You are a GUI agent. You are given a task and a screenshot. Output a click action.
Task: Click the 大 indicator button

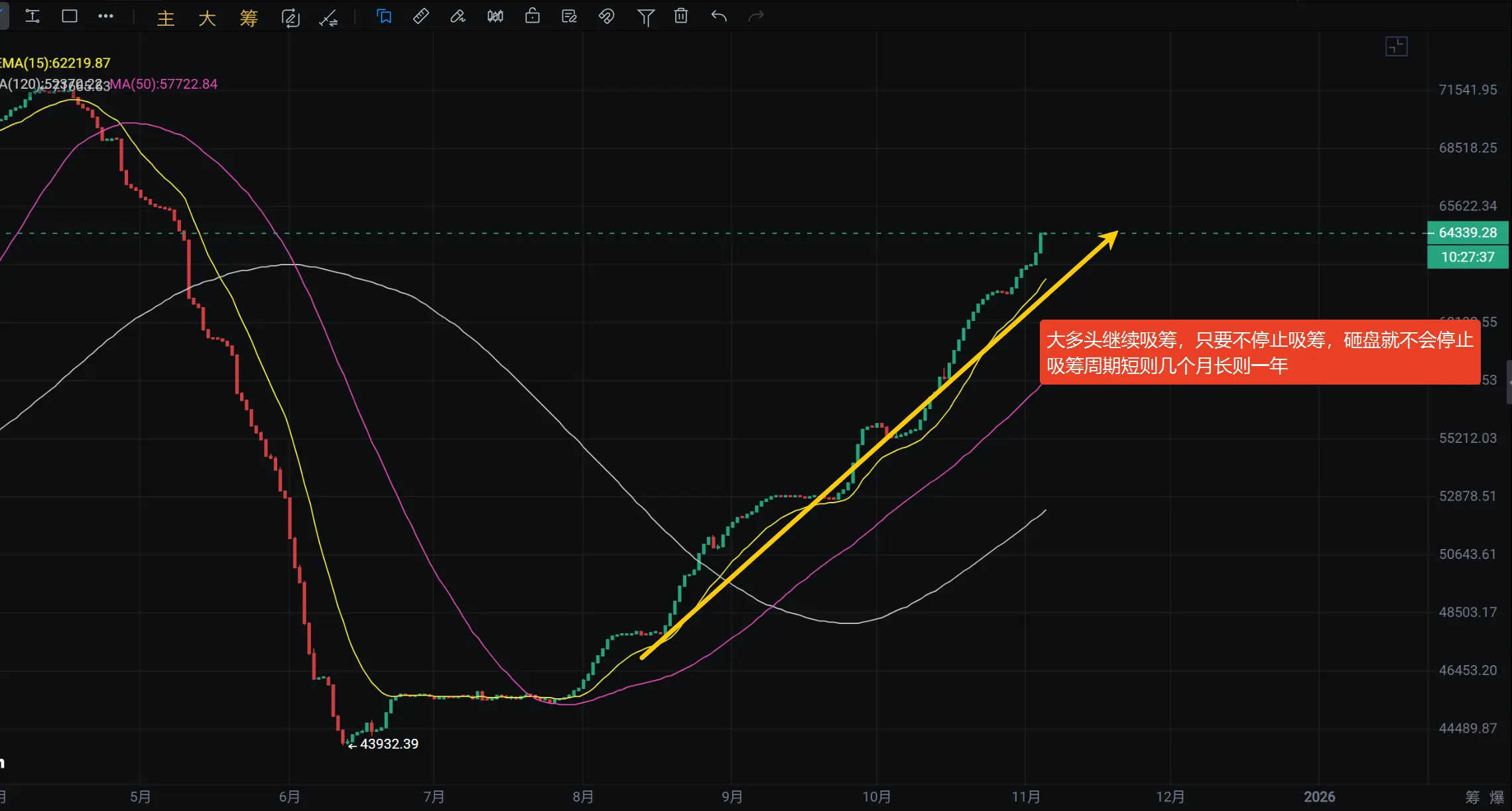[207, 18]
